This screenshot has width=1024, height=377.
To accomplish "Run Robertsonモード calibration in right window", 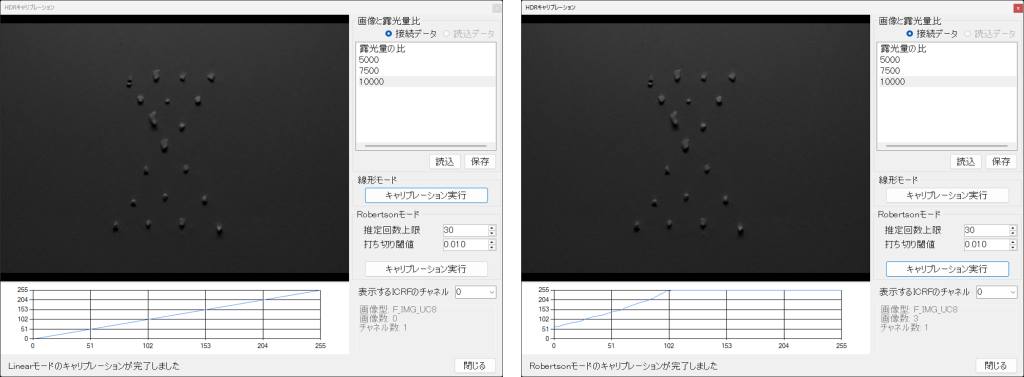I will (x=947, y=269).
